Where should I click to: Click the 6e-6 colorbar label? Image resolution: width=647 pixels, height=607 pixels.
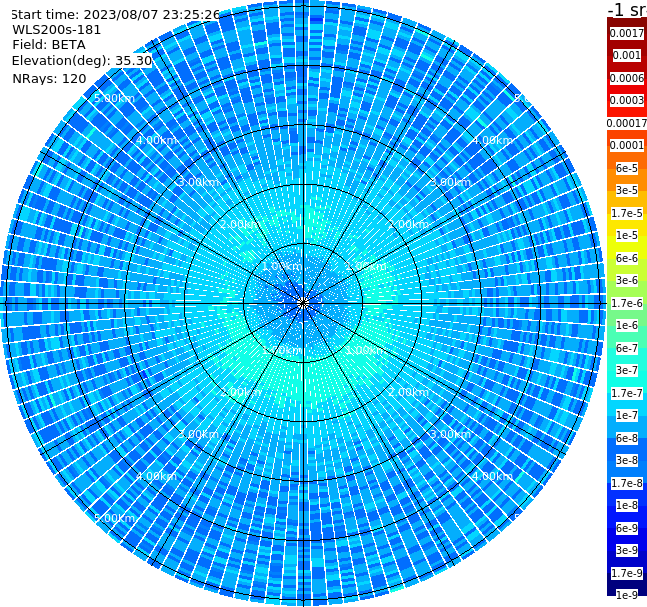(x=627, y=258)
